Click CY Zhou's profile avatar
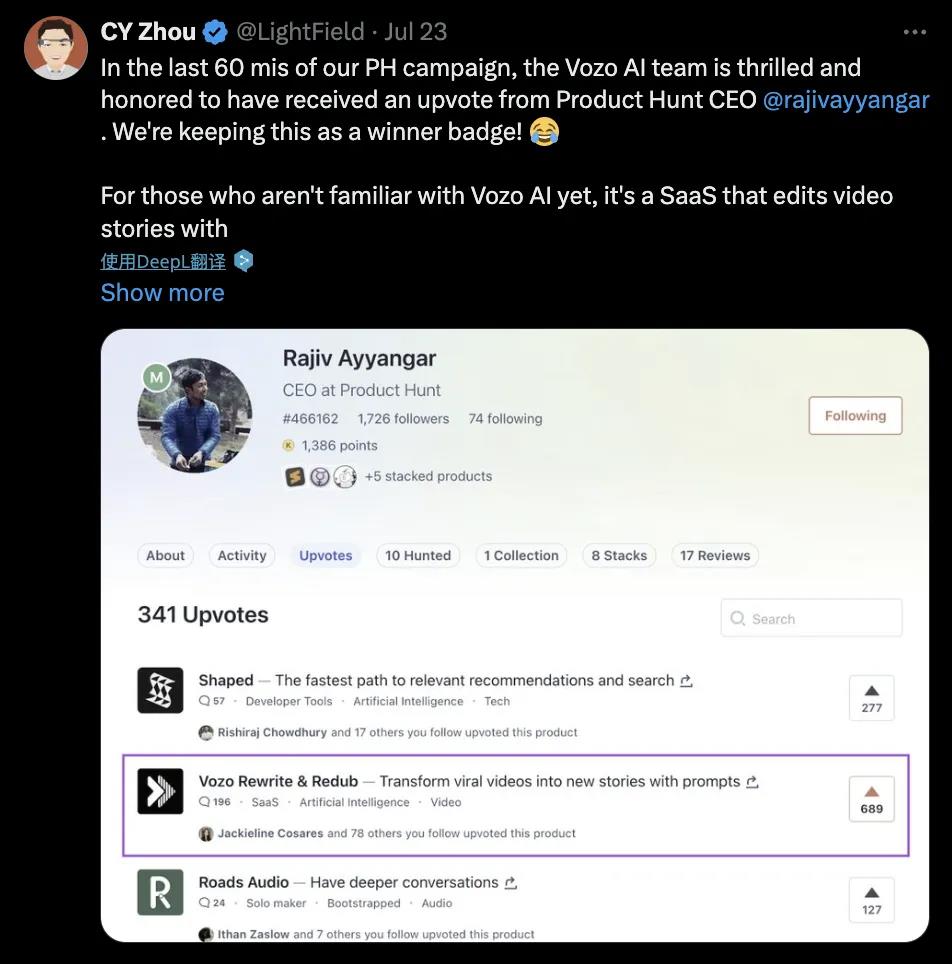Image resolution: width=952 pixels, height=964 pixels. pos(56,47)
